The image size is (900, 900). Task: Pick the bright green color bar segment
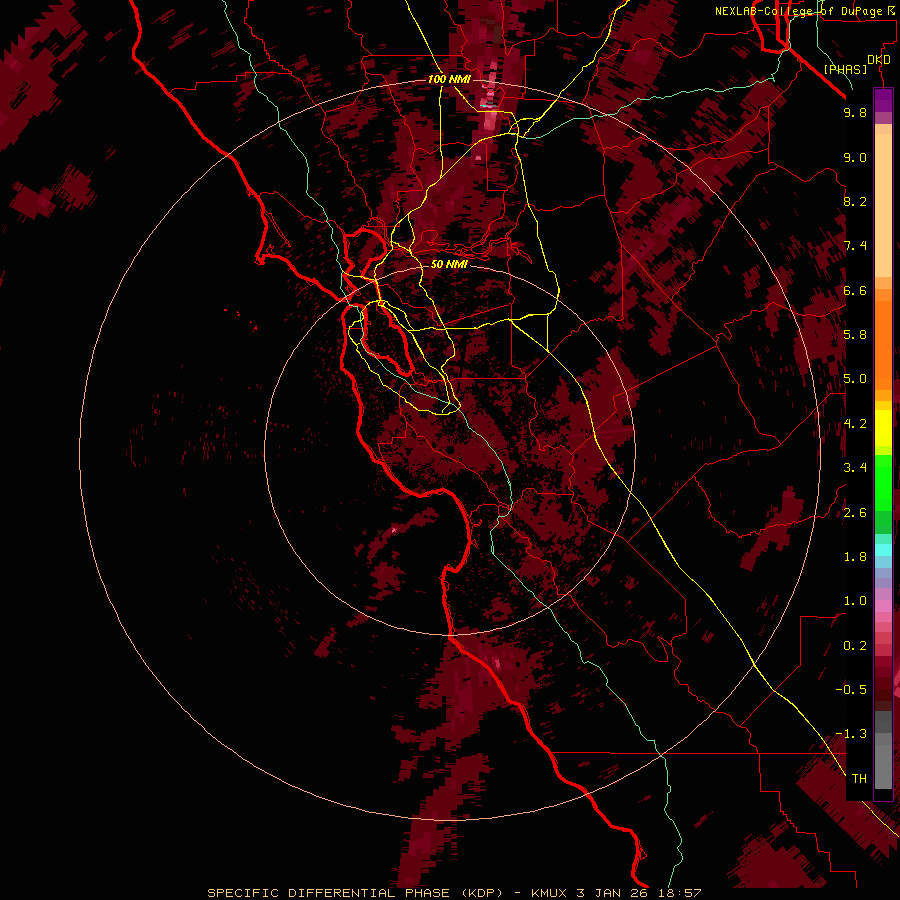click(883, 484)
